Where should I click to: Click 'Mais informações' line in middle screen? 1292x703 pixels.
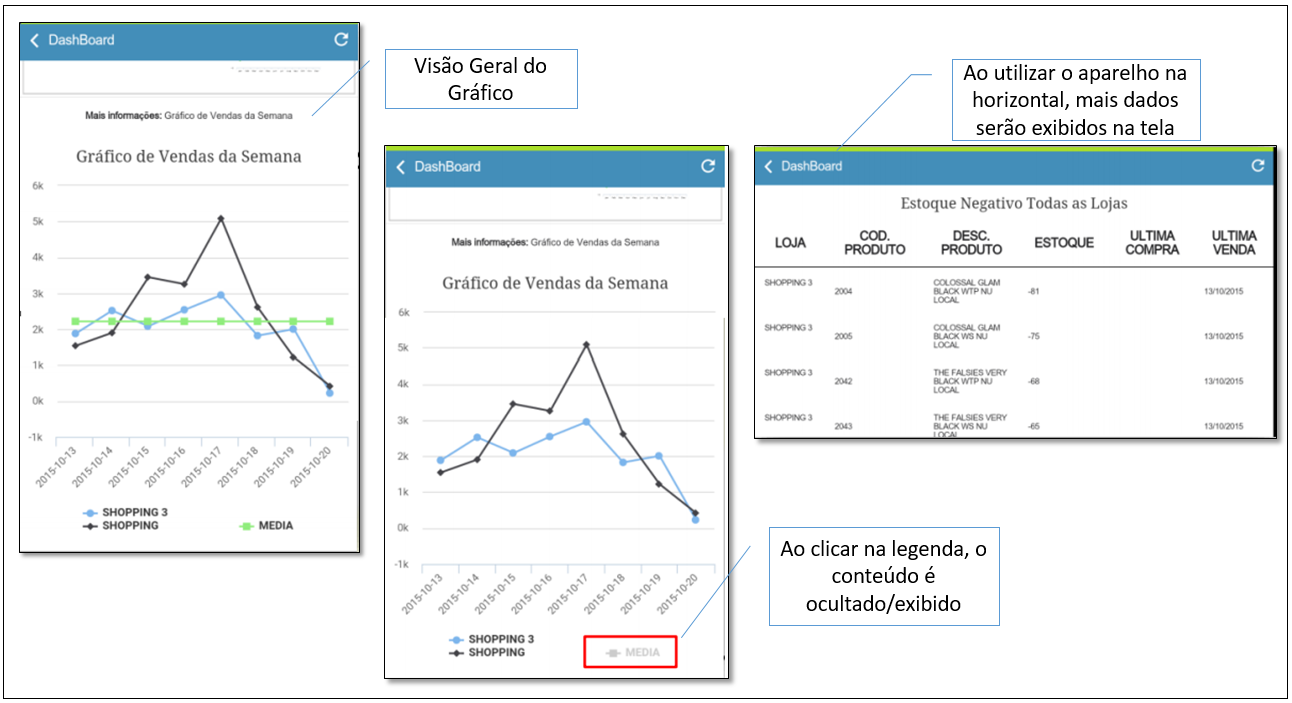[556, 242]
